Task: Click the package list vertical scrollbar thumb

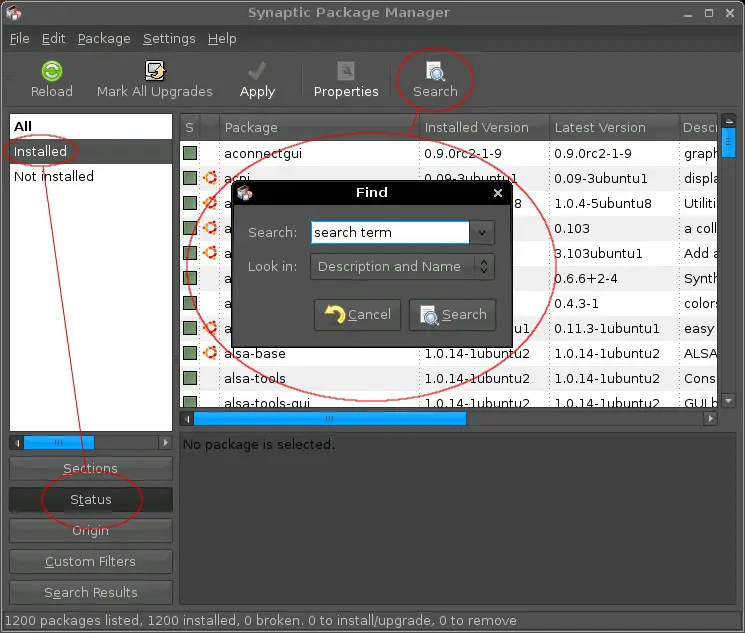Action: [x=728, y=142]
